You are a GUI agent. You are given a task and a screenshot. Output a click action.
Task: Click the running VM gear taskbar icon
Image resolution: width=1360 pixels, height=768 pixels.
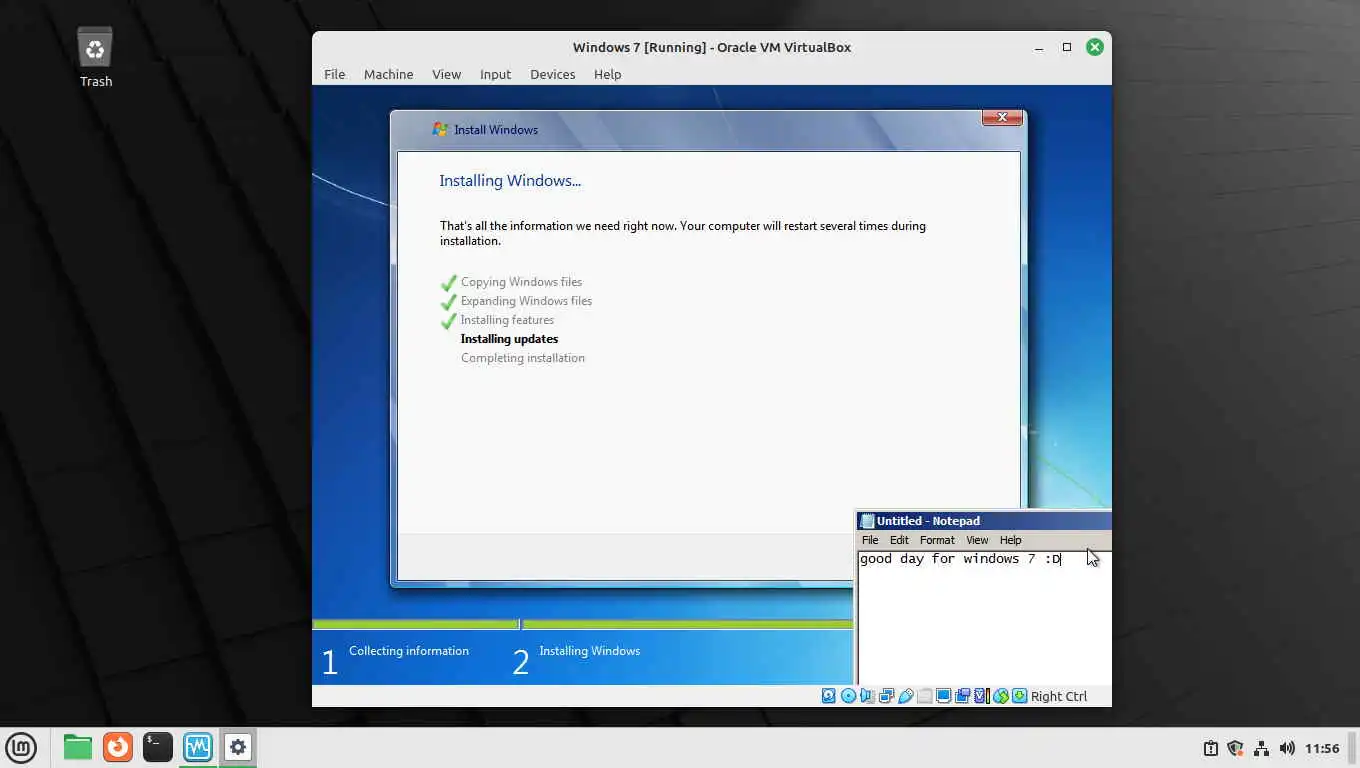tap(238, 747)
